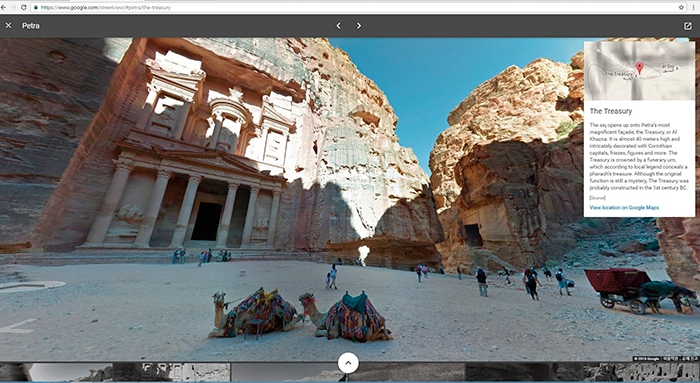This screenshot has height=383, width=700.
Task: Open the [Source] link in the info card
Action: [597, 198]
